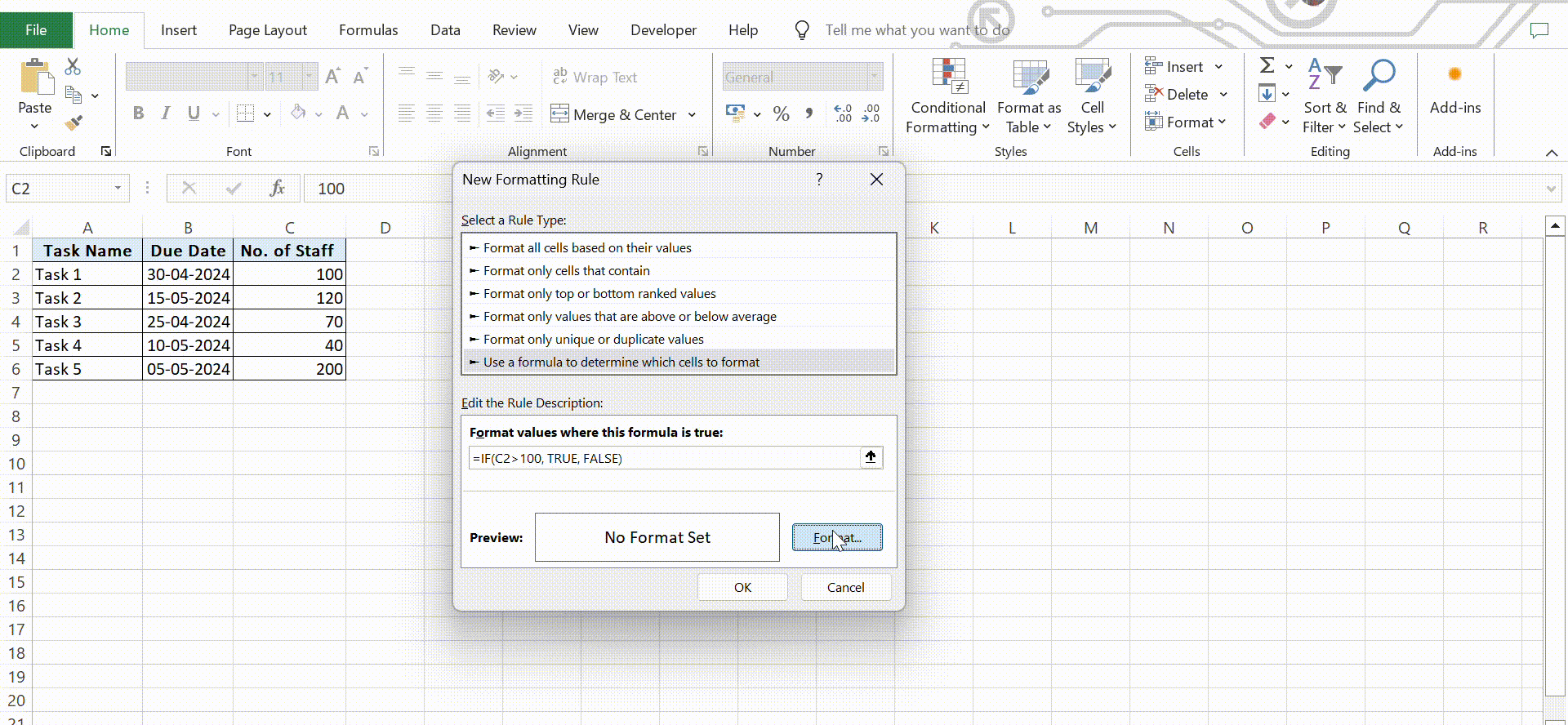The height and width of the screenshot is (725, 1568).
Task: Click OK in New Formatting Rule dialog
Action: click(x=742, y=587)
